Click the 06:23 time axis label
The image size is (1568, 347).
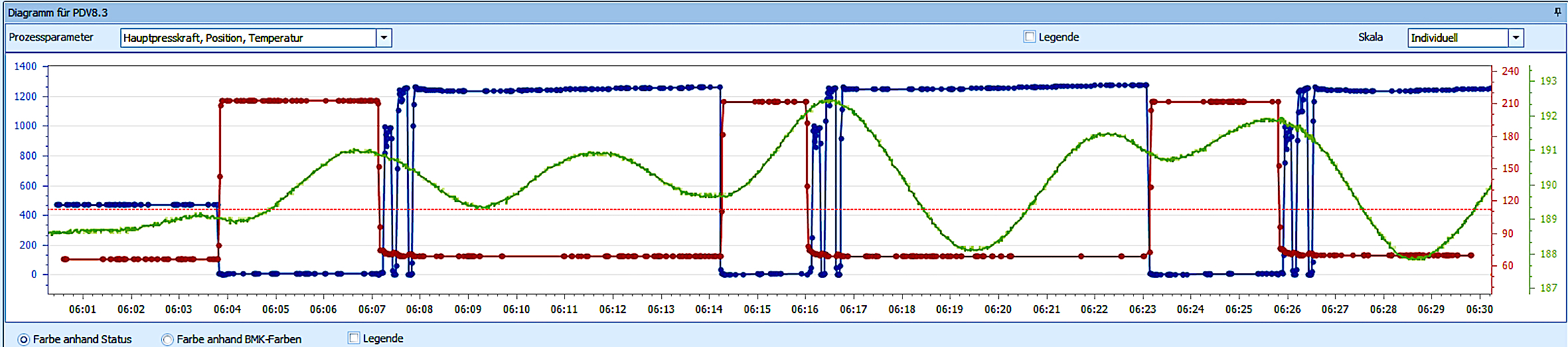pos(1142,309)
